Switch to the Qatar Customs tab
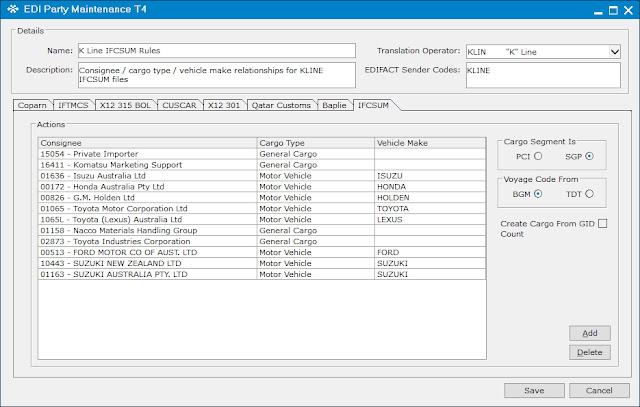 [x=281, y=105]
